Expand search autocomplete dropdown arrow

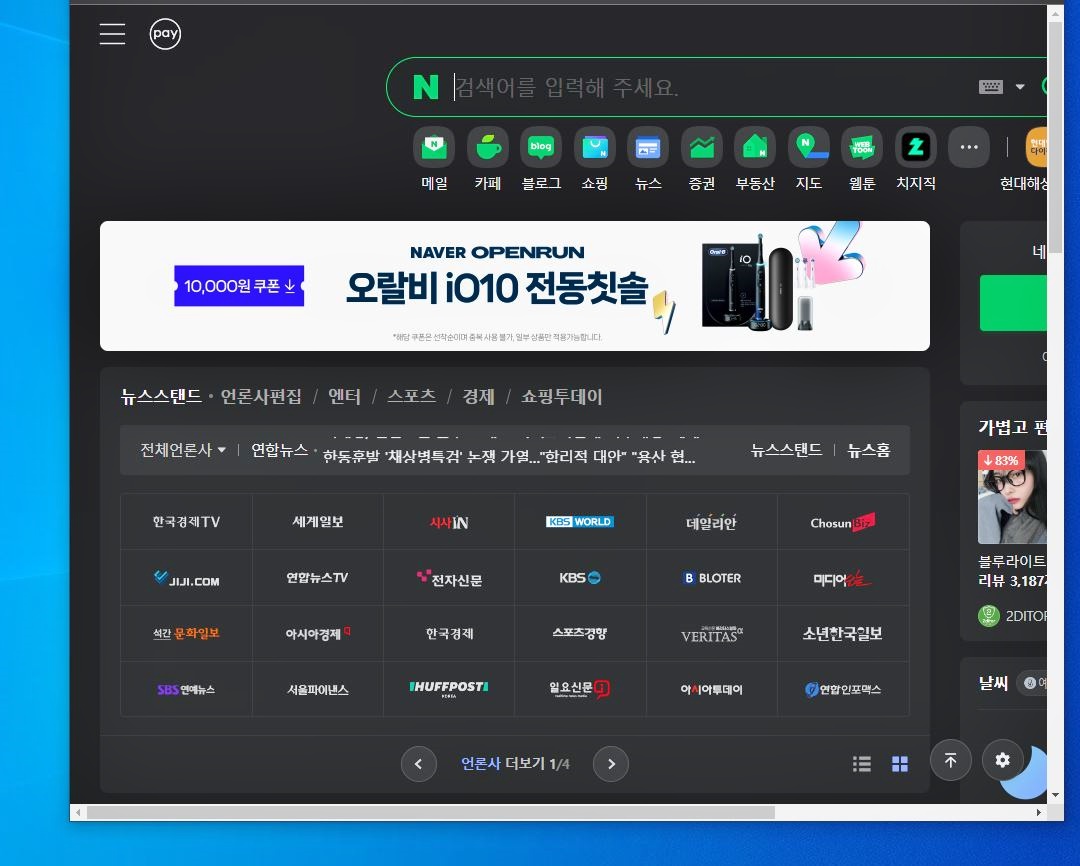1020,87
